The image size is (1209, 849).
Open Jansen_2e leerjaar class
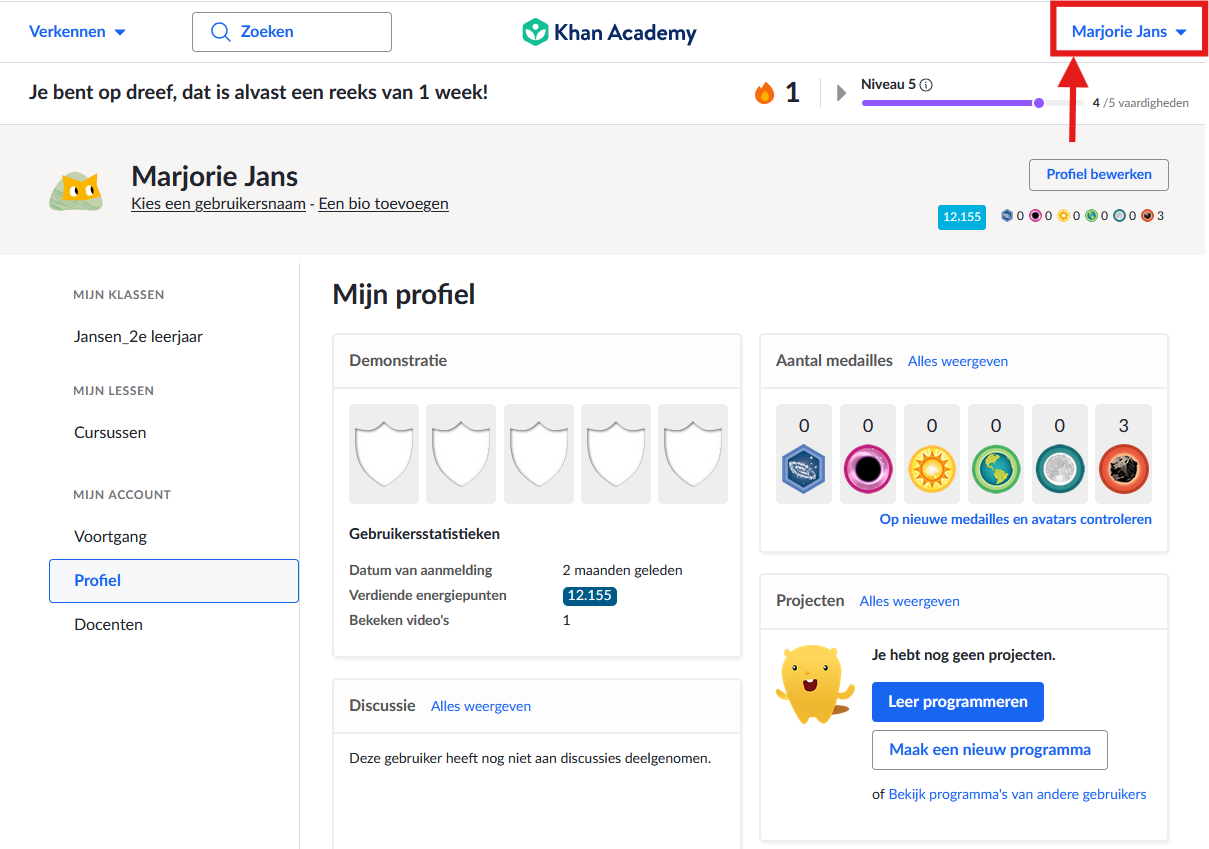(x=138, y=337)
